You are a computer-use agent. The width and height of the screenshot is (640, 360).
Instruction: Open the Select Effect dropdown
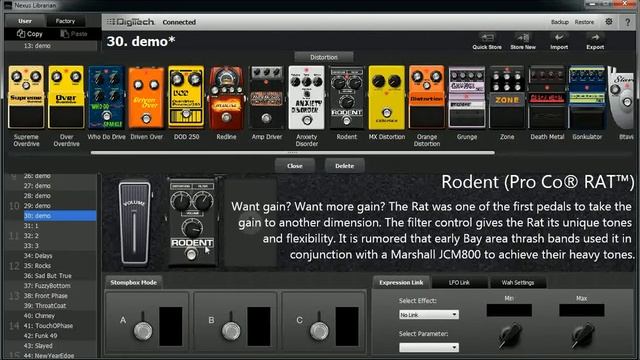[429, 315]
